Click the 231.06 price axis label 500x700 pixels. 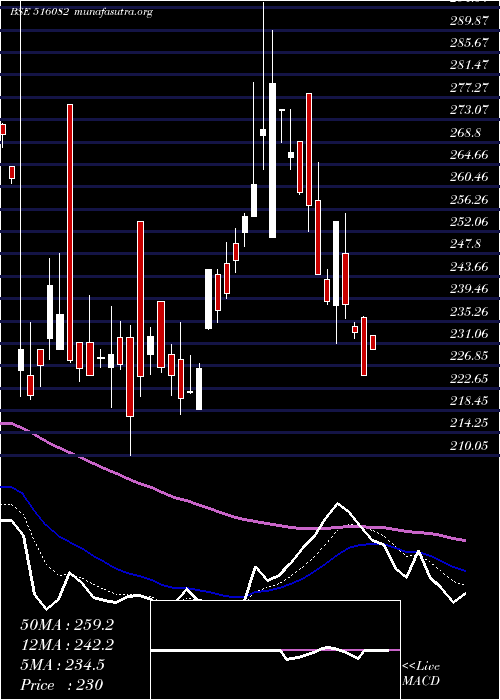468,334
